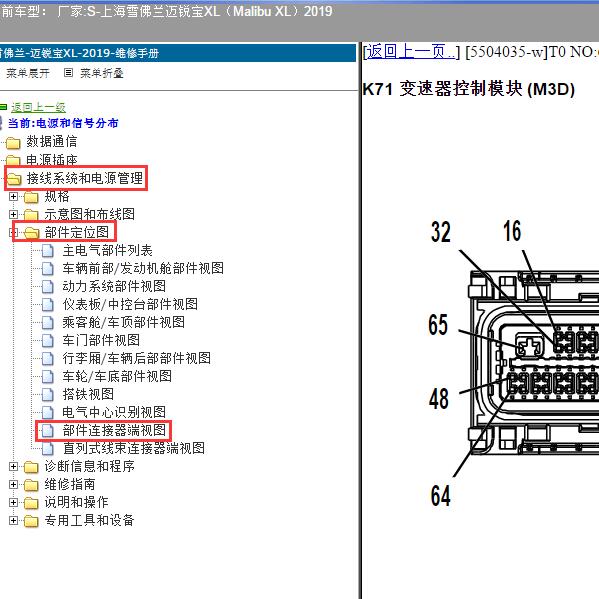The image size is (599, 599).
Task: Open the 电源插座 folder
Action: (x=52, y=160)
